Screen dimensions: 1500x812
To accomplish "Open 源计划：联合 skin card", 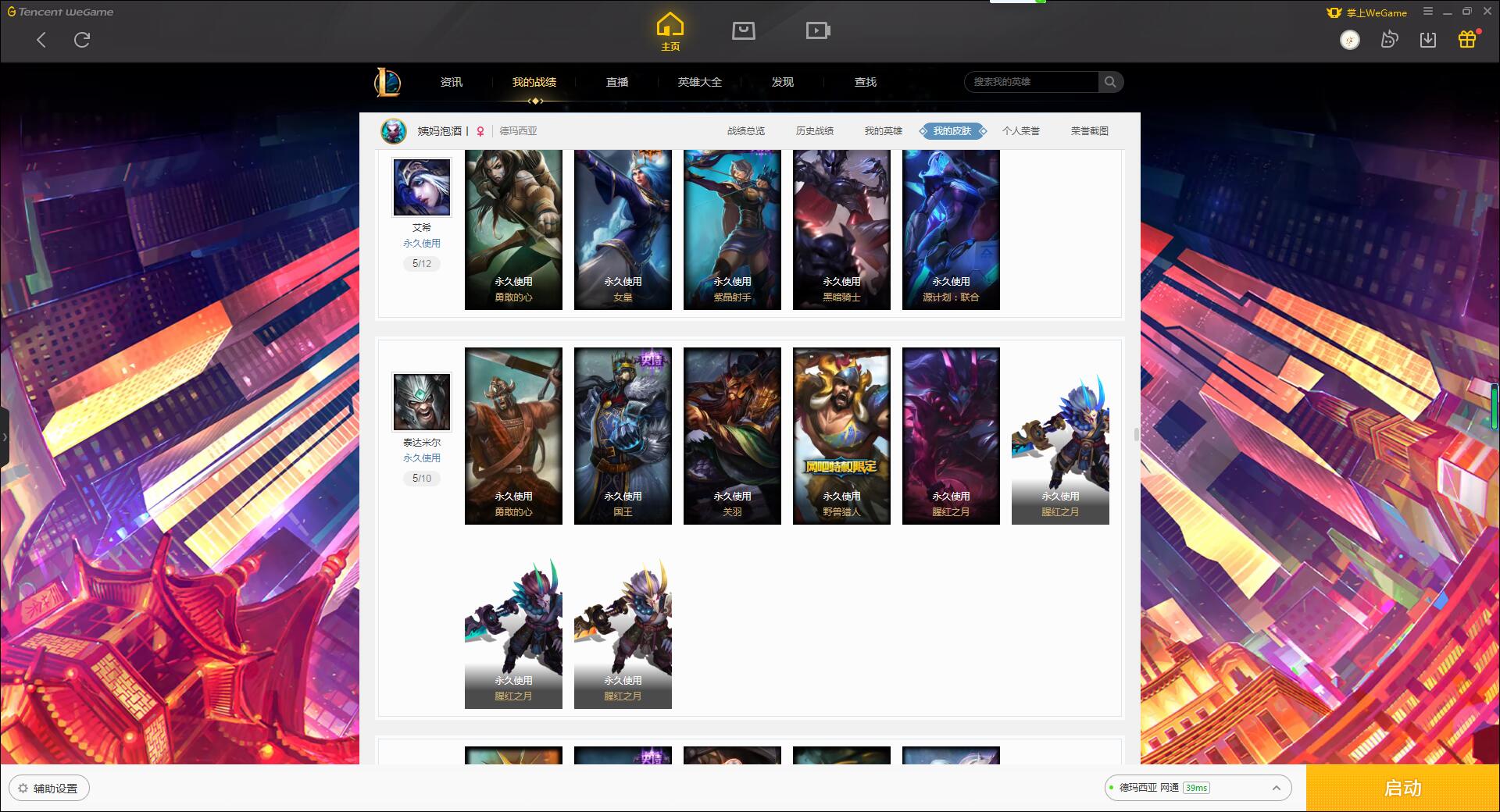I will click(951, 230).
